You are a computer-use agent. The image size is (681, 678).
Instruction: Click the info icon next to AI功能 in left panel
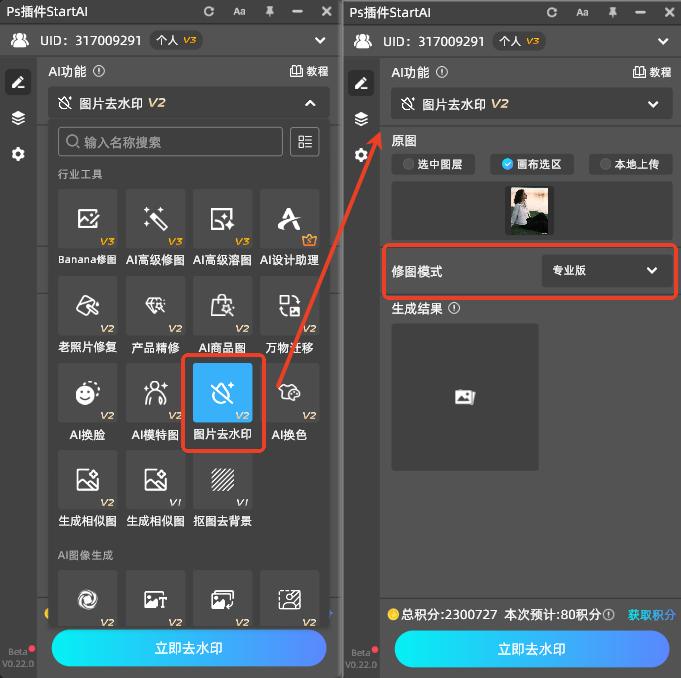coord(99,71)
